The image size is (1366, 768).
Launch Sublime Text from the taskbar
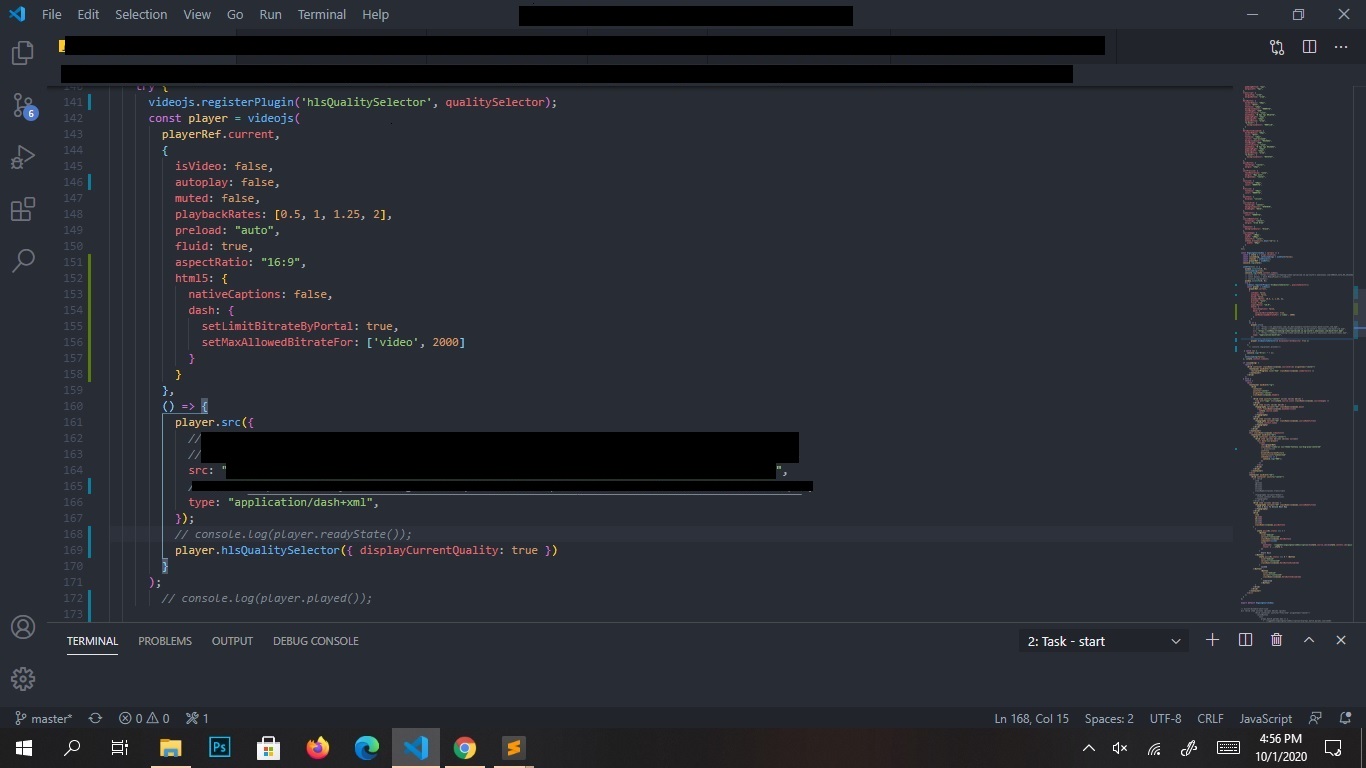(512, 748)
